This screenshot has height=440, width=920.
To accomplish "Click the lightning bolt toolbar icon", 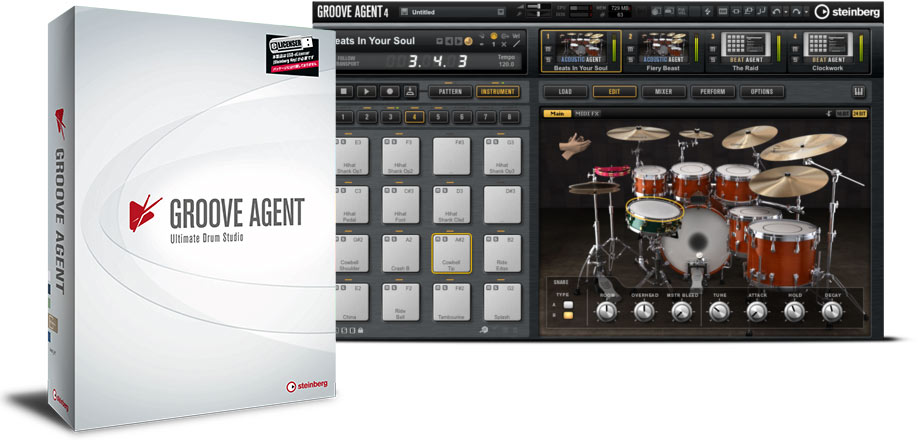I will click(x=708, y=11).
